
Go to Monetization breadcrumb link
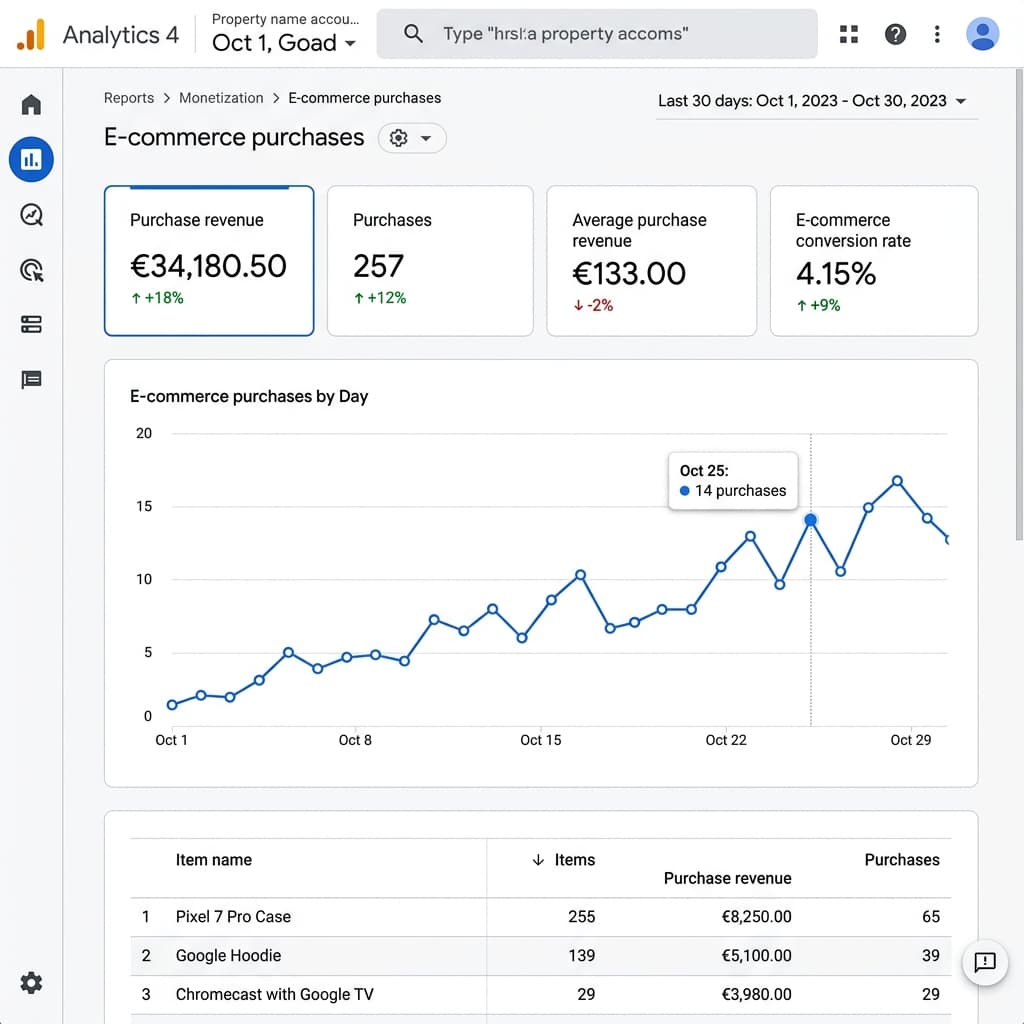[221, 98]
